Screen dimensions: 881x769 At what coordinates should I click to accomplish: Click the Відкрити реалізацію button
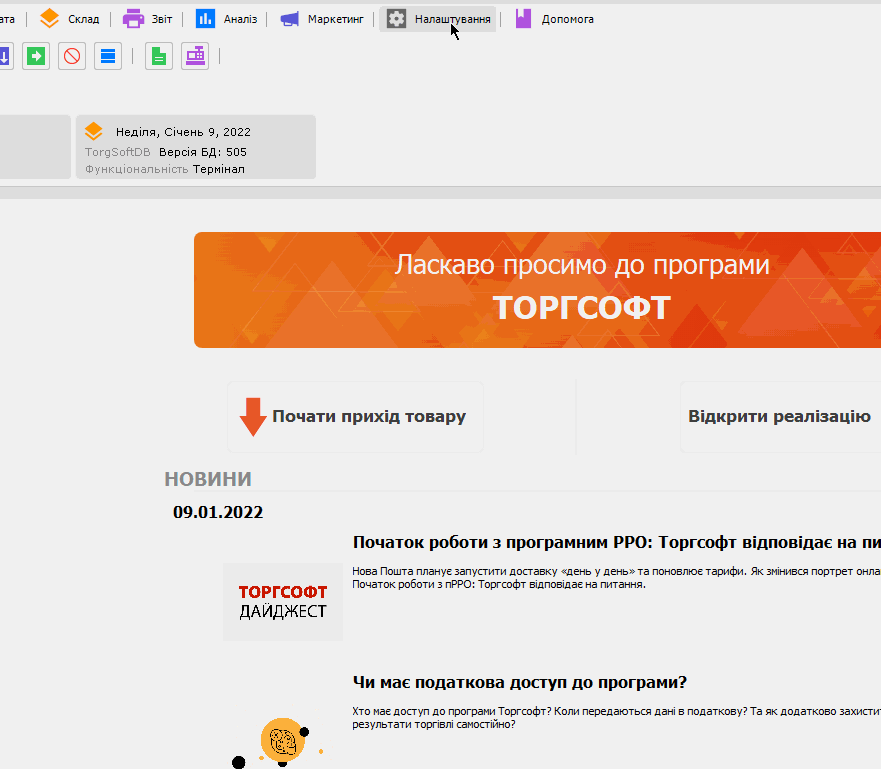click(779, 416)
